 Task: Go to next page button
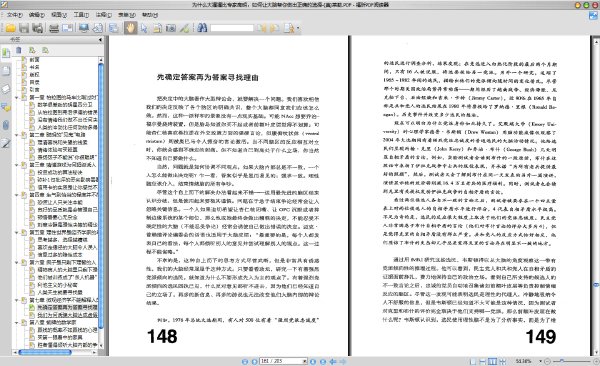pyautogui.click(x=313, y=361)
